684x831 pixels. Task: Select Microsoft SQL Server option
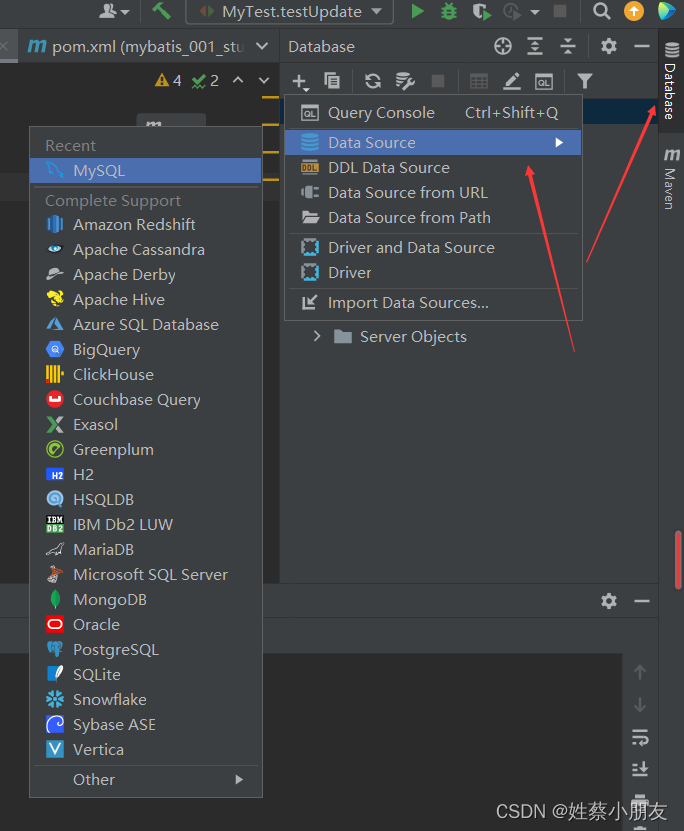pyautogui.click(x=146, y=574)
